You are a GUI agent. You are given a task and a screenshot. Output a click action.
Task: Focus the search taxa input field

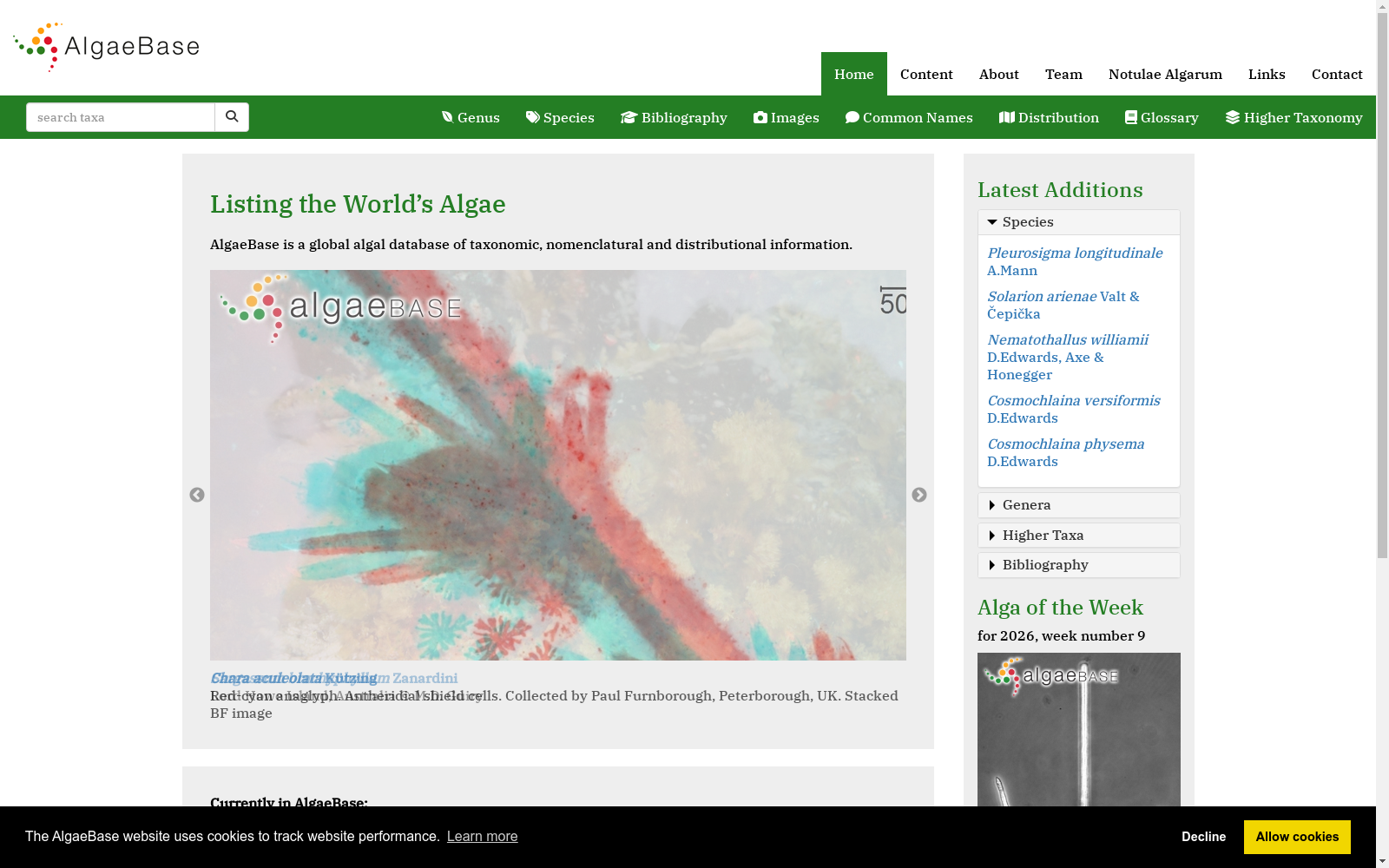click(121, 117)
